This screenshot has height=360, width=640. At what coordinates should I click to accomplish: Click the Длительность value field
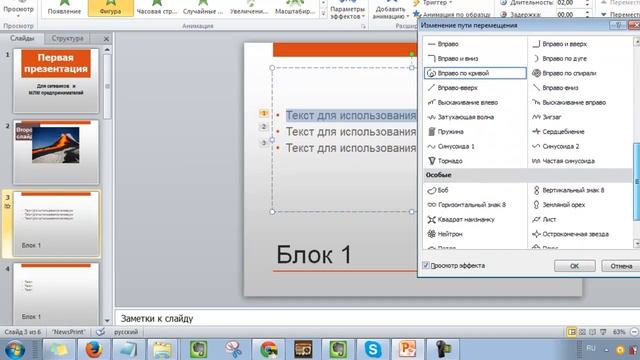pyautogui.click(x=570, y=3)
